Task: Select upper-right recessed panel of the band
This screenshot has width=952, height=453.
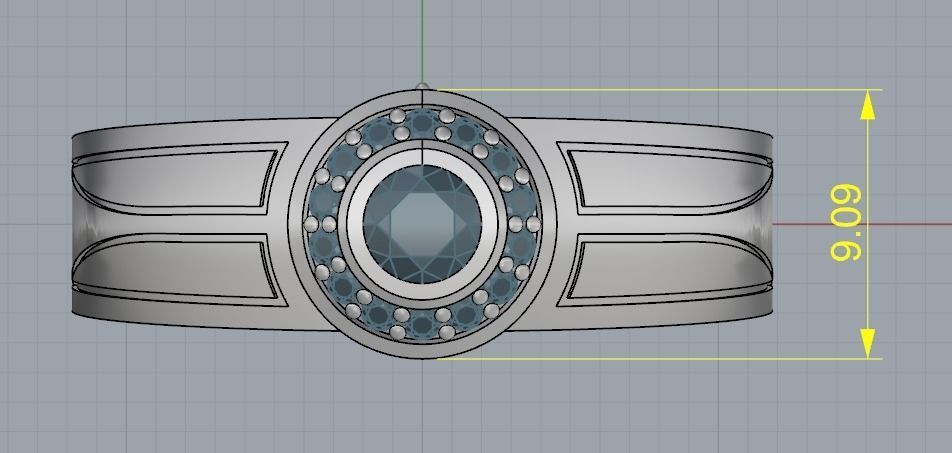Action: tap(668, 179)
